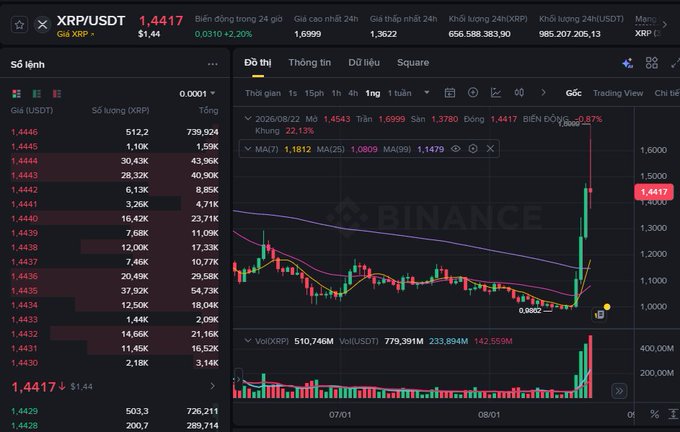
Task: Select ask price 1,4444 row
Action: click(115, 161)
